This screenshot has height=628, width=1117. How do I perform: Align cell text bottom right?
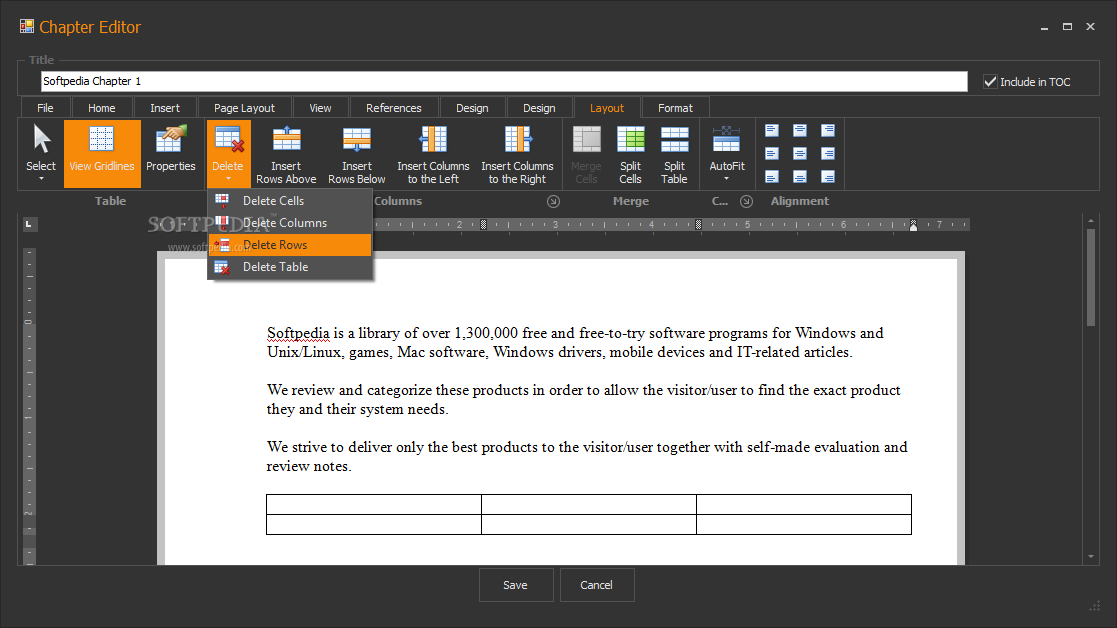pyautogui.click(x=828, y=177)
